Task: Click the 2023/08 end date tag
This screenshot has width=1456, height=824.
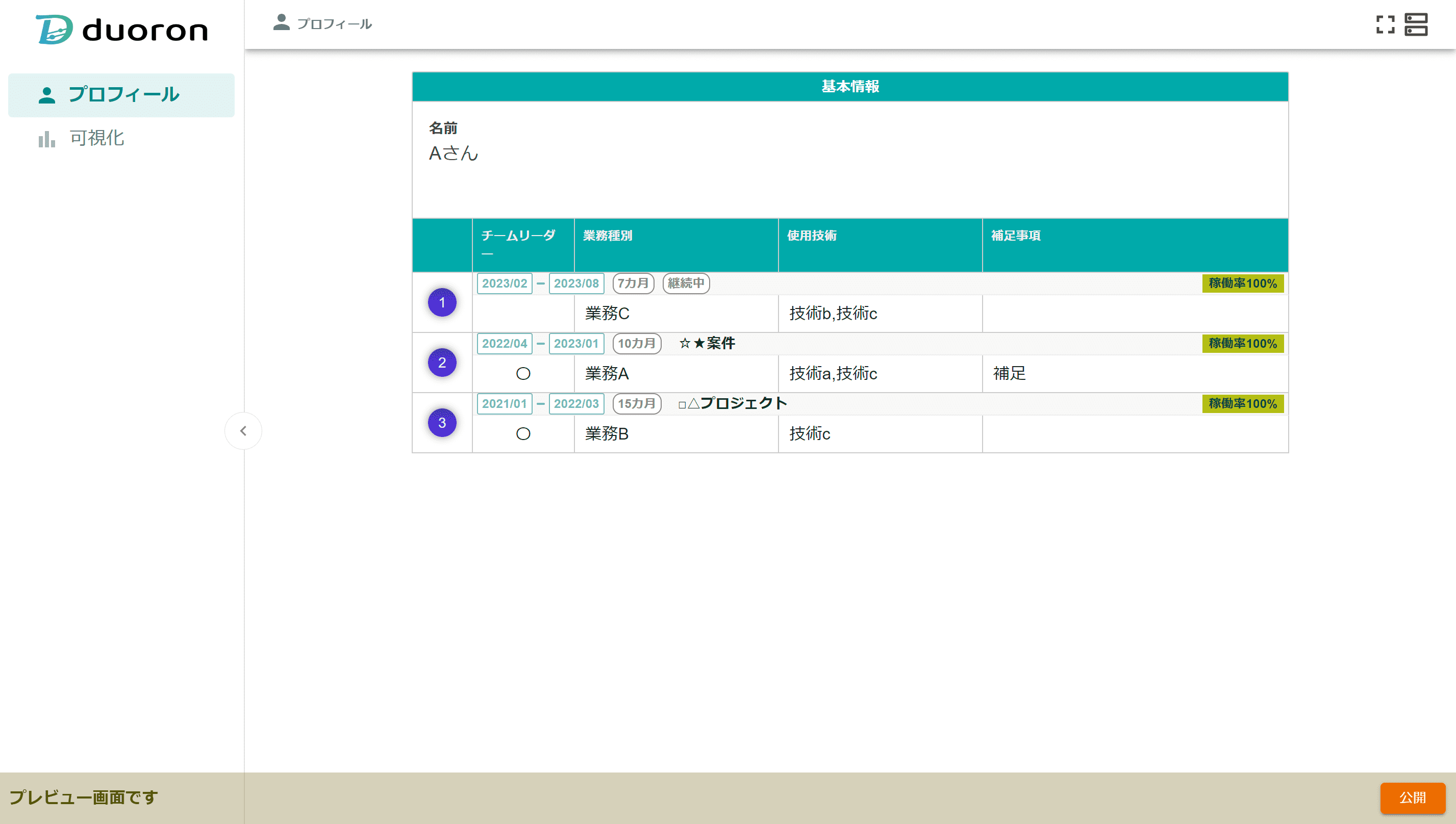Action: point(576,284)
